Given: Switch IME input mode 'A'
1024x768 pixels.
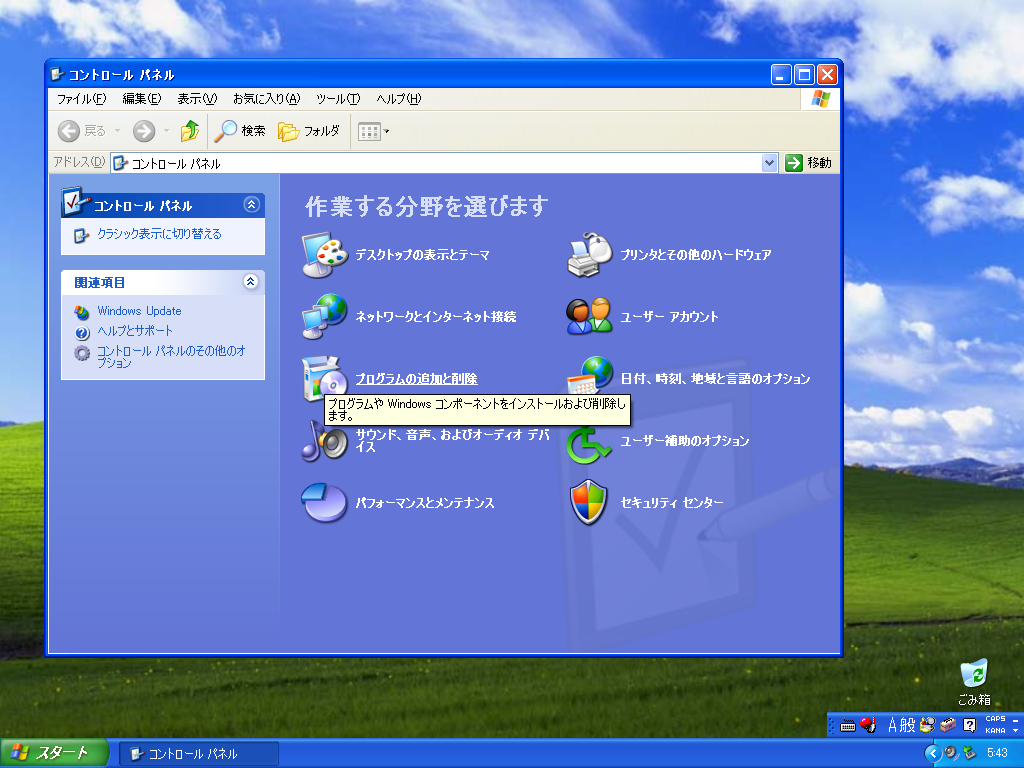Looking at the screenshot, I should point(892,725).
